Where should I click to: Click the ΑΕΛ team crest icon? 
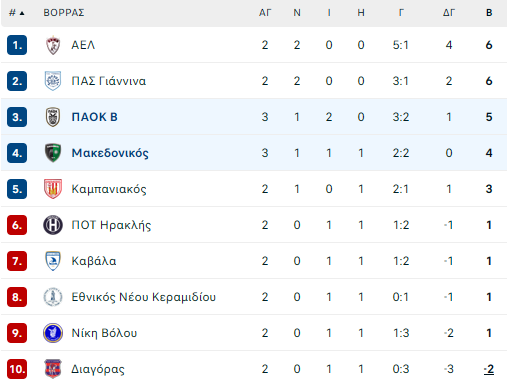point(53,45)
